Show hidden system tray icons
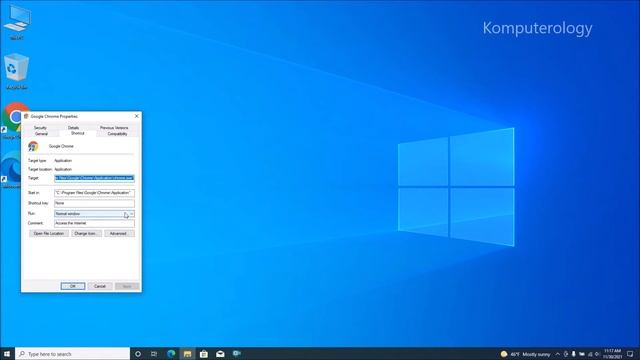640x360 pixels. [557, 354]
